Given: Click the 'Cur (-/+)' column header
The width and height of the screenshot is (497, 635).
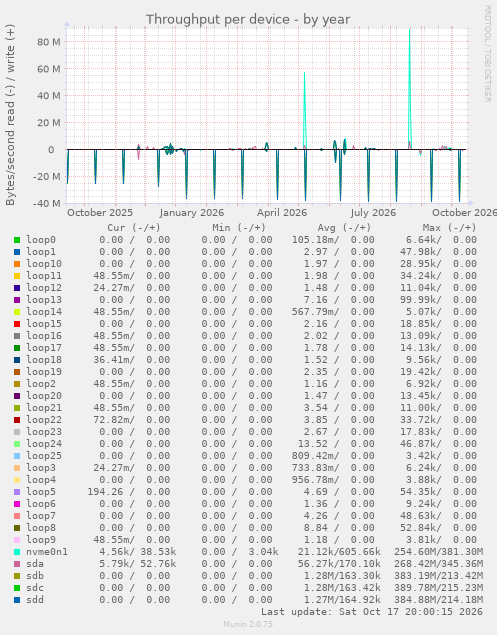Looking at the screenshot, I should (x=134, y=228).
